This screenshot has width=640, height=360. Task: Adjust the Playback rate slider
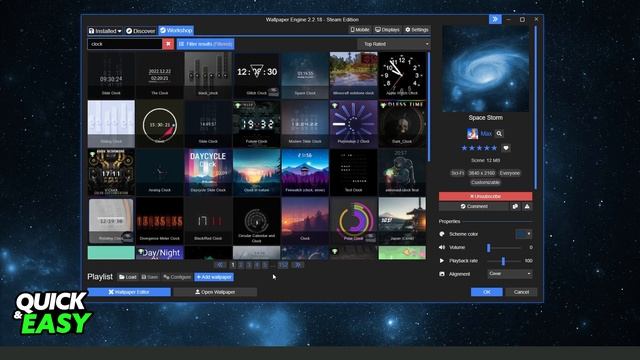point(504,260)
